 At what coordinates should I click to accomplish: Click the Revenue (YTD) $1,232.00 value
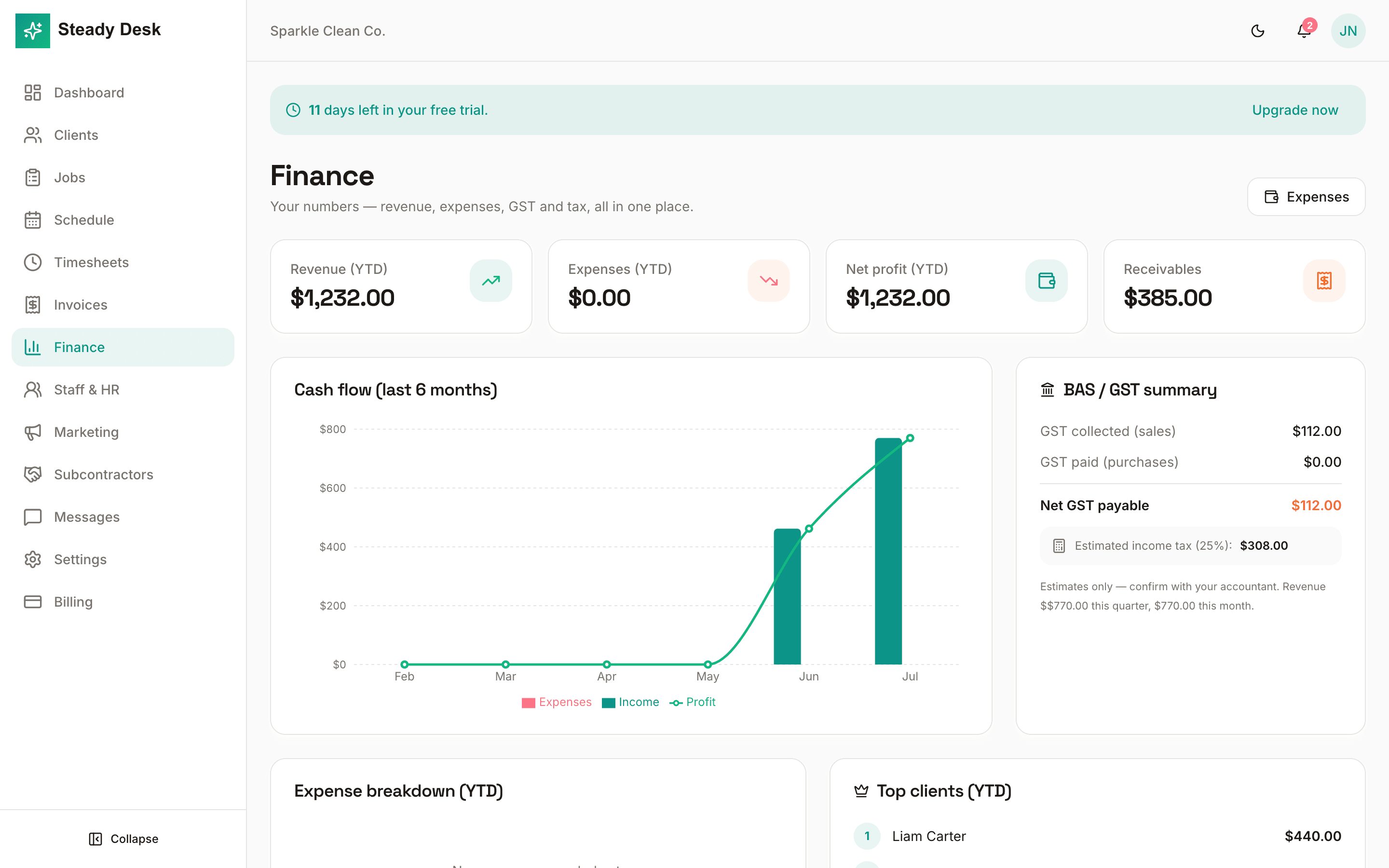pos(342,298)
